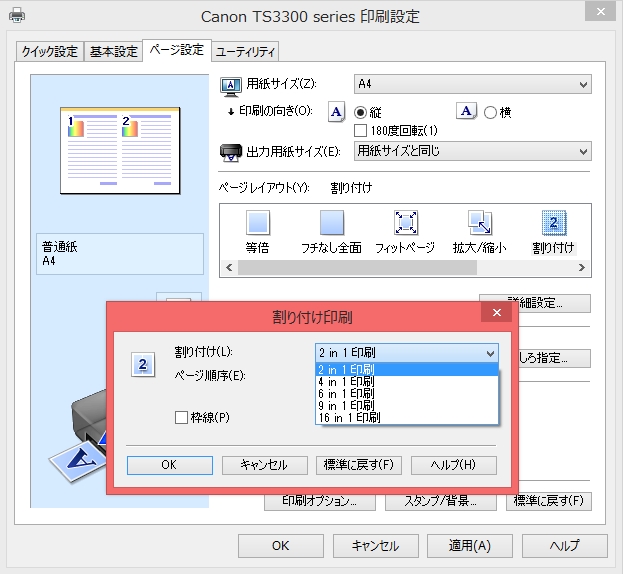
Task: Click 標準に戻す(F) in 割り付け印刷 dialog
Action: tap(359, 465)
